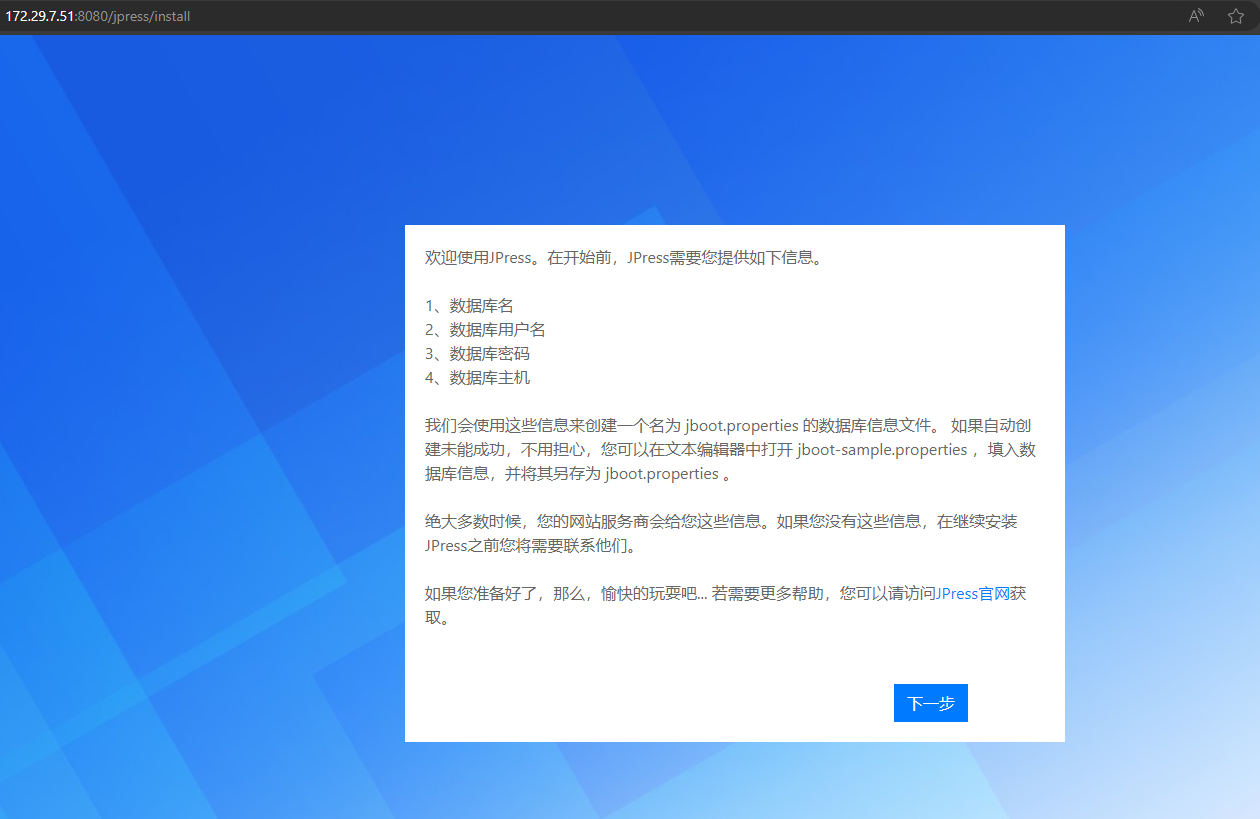Click the text 3、数据库密码
Image resolution: width=1260 pixels, height=819 pixels.
pos(477,354)
